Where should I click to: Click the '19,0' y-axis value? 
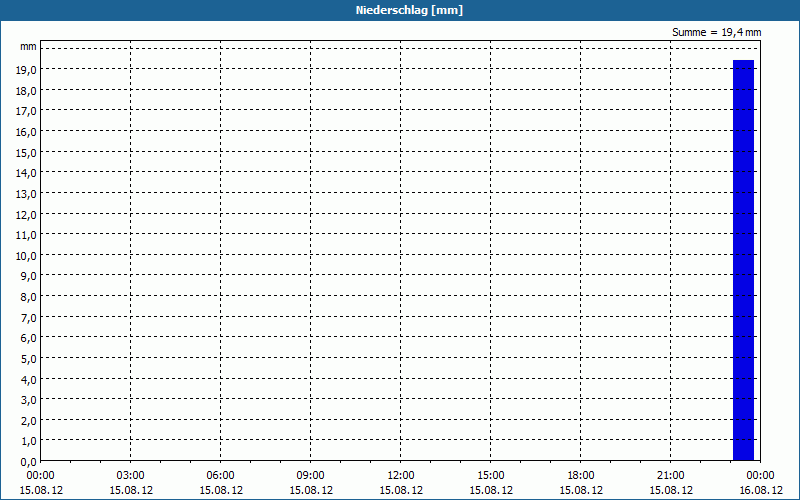tap(26, 70)
